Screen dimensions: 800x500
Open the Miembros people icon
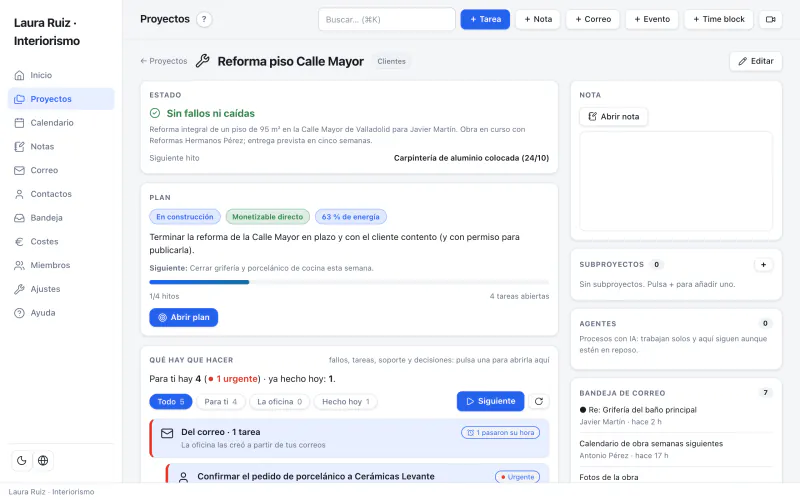pos(19,265)
